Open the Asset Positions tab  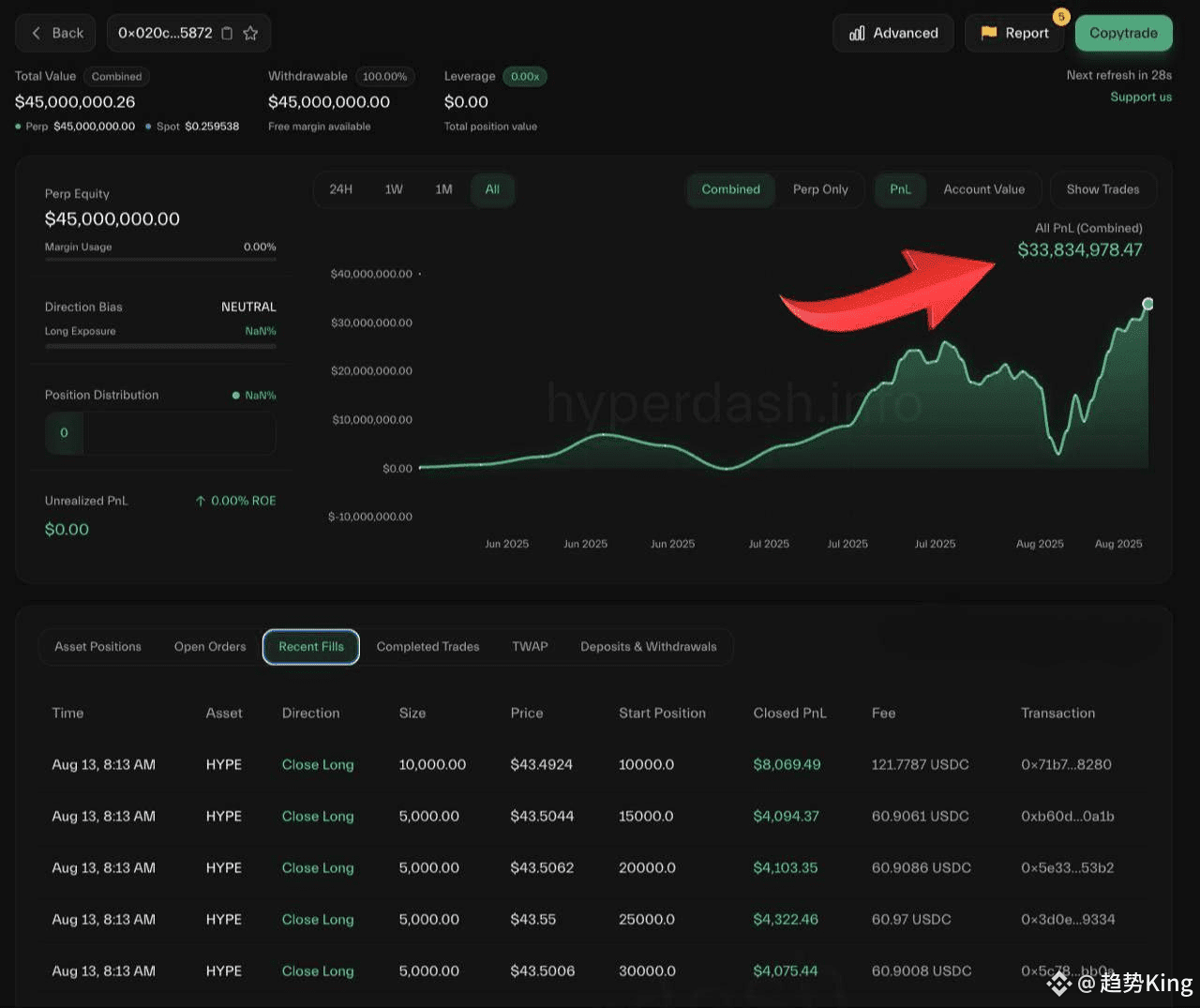[97, 647]
